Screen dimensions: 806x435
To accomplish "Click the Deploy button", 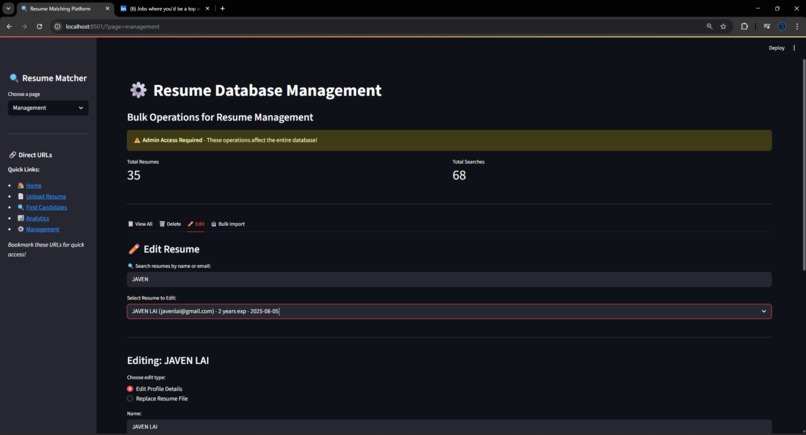I will pyautogui.click(x=777, y=48).
